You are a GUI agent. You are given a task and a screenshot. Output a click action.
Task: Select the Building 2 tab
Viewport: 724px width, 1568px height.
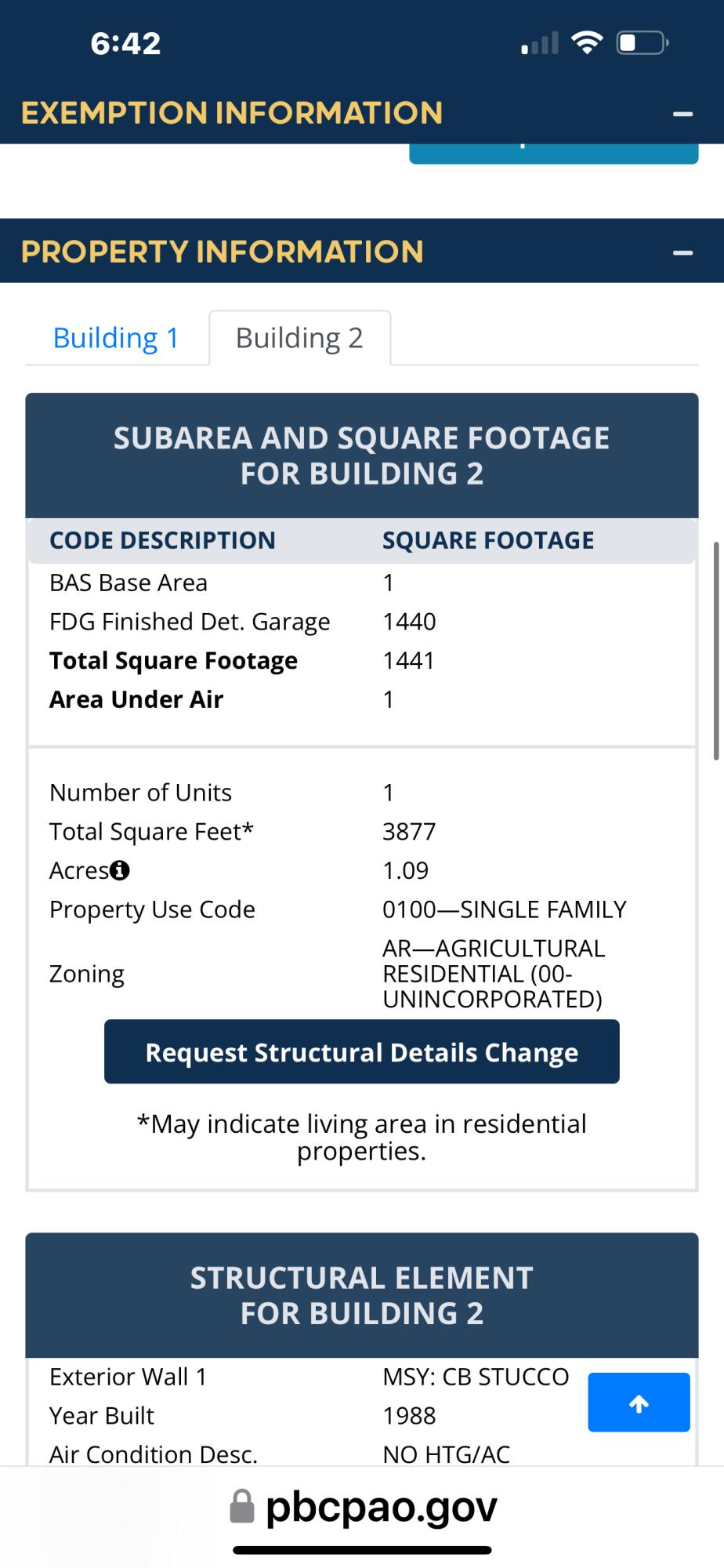(x=299, y=338)
